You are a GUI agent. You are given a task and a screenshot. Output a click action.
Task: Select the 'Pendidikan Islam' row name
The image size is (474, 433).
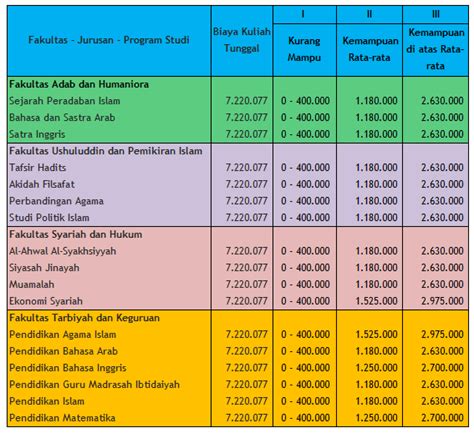point(47,401)
